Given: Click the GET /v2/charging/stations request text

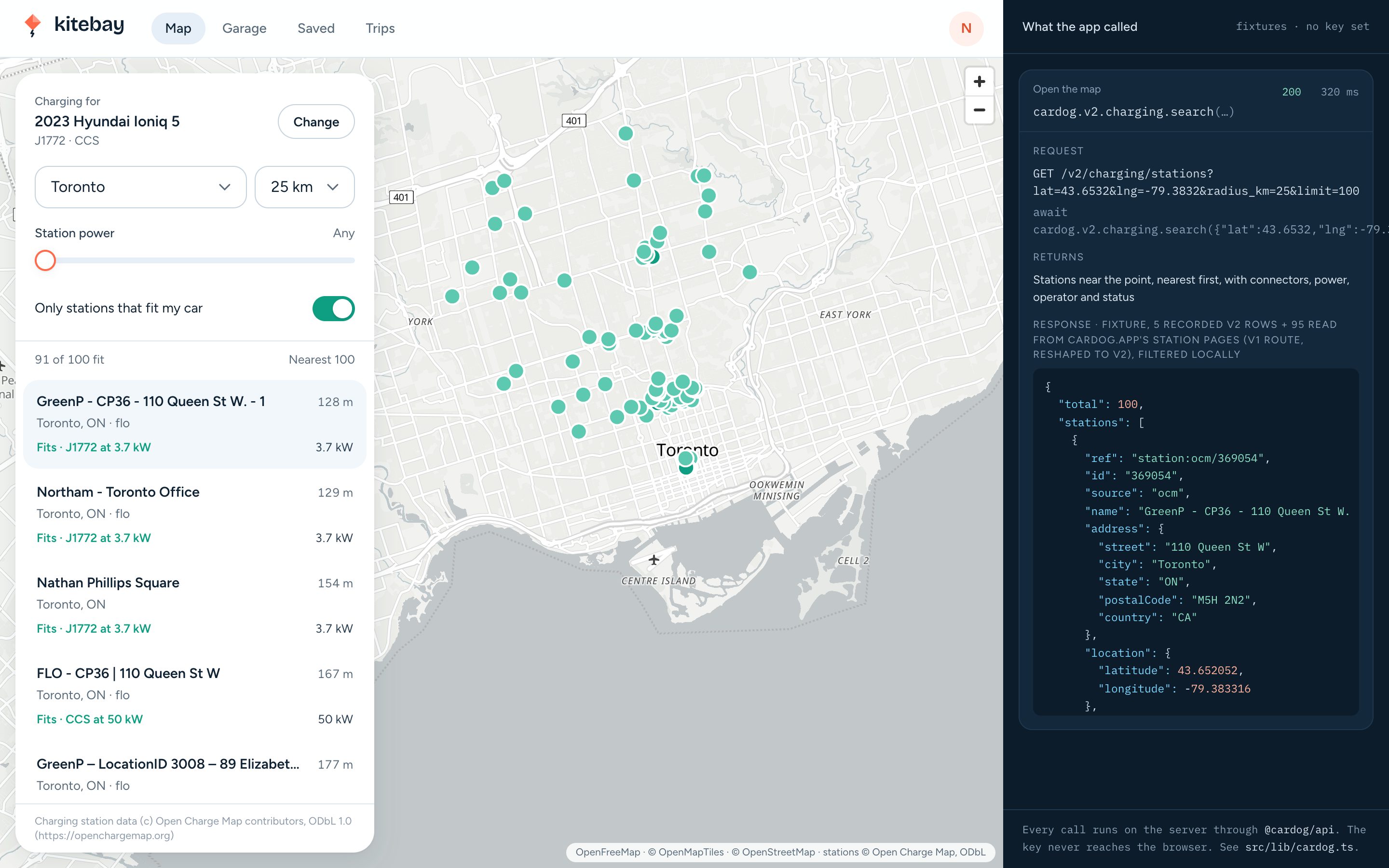Looking at the screenshot, I should (1196, 182).
